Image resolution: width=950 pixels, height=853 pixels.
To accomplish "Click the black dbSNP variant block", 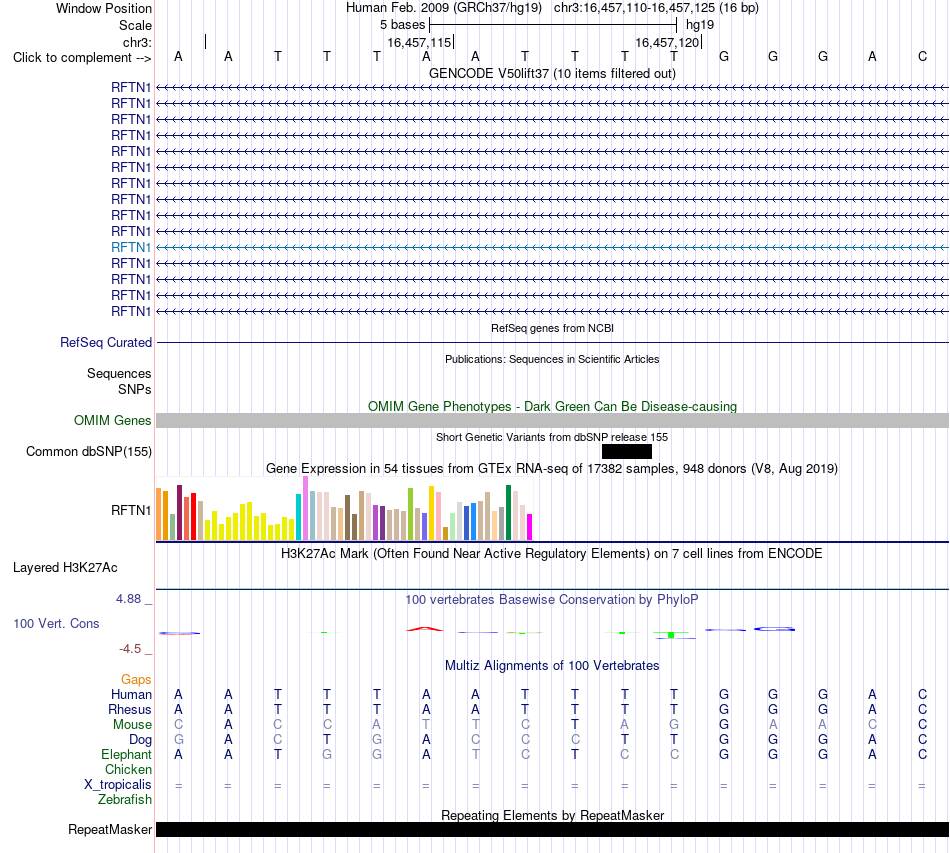I will [627, 451].
